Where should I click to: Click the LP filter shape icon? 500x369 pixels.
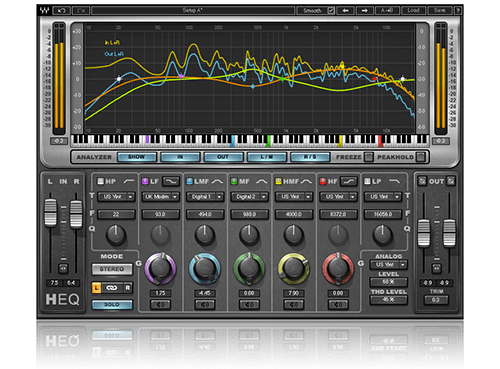(x=394, y=181)
